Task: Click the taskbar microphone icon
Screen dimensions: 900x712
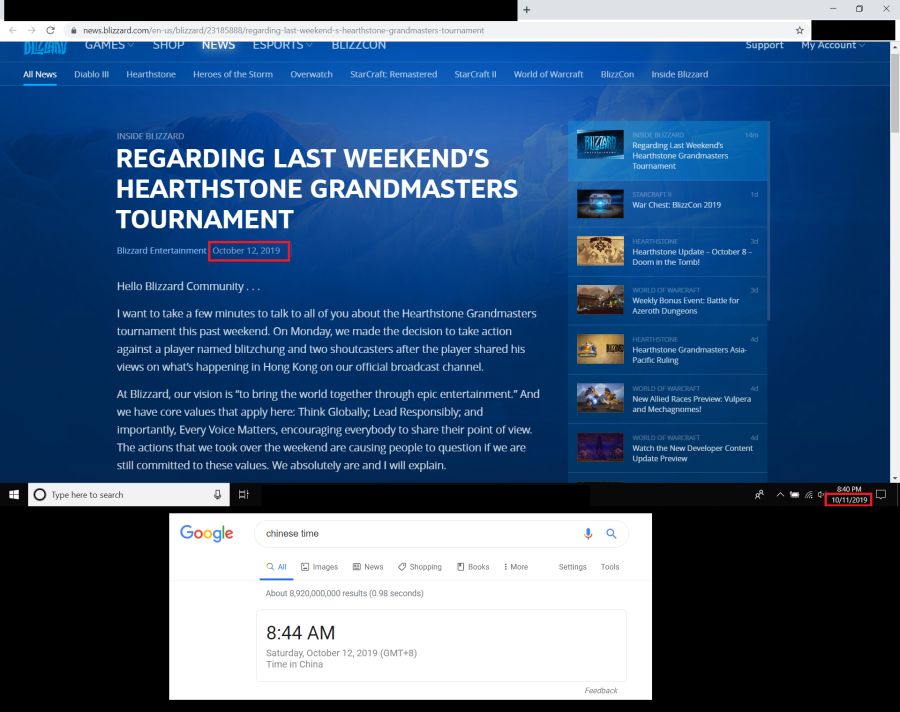Action: tap(218, 494)
